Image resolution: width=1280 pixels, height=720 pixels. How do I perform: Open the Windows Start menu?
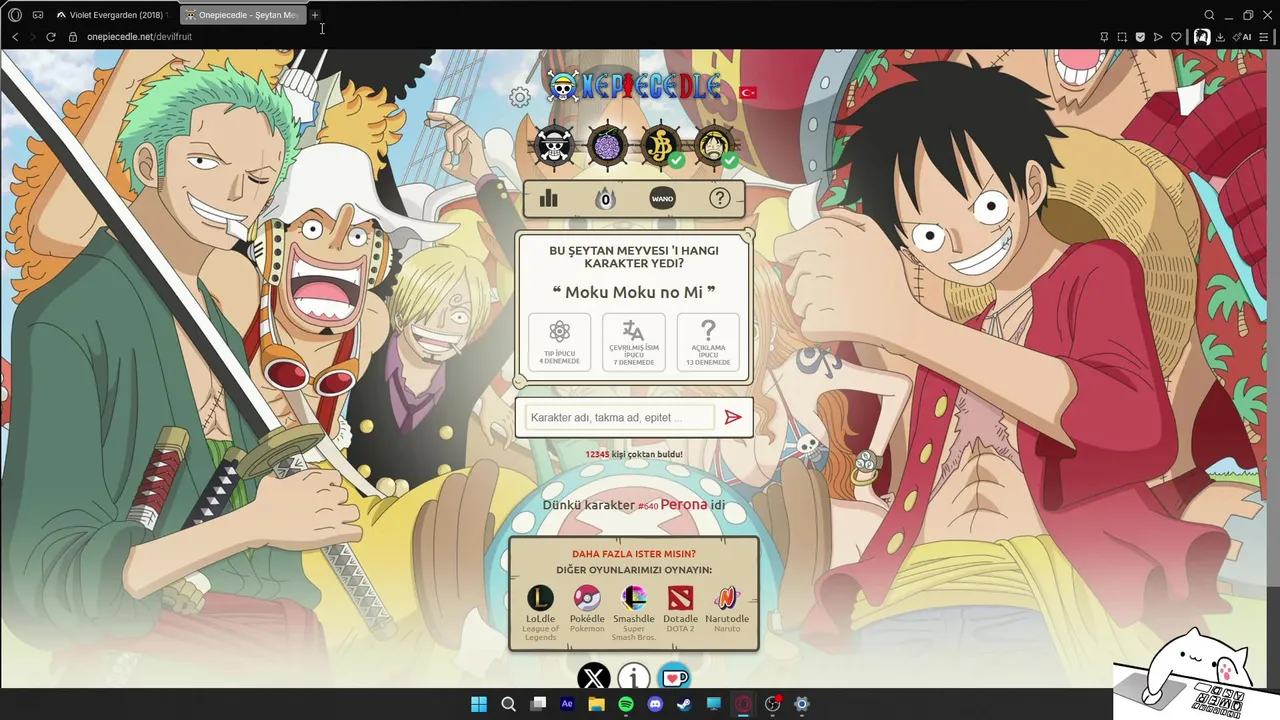tap(479, 704)
